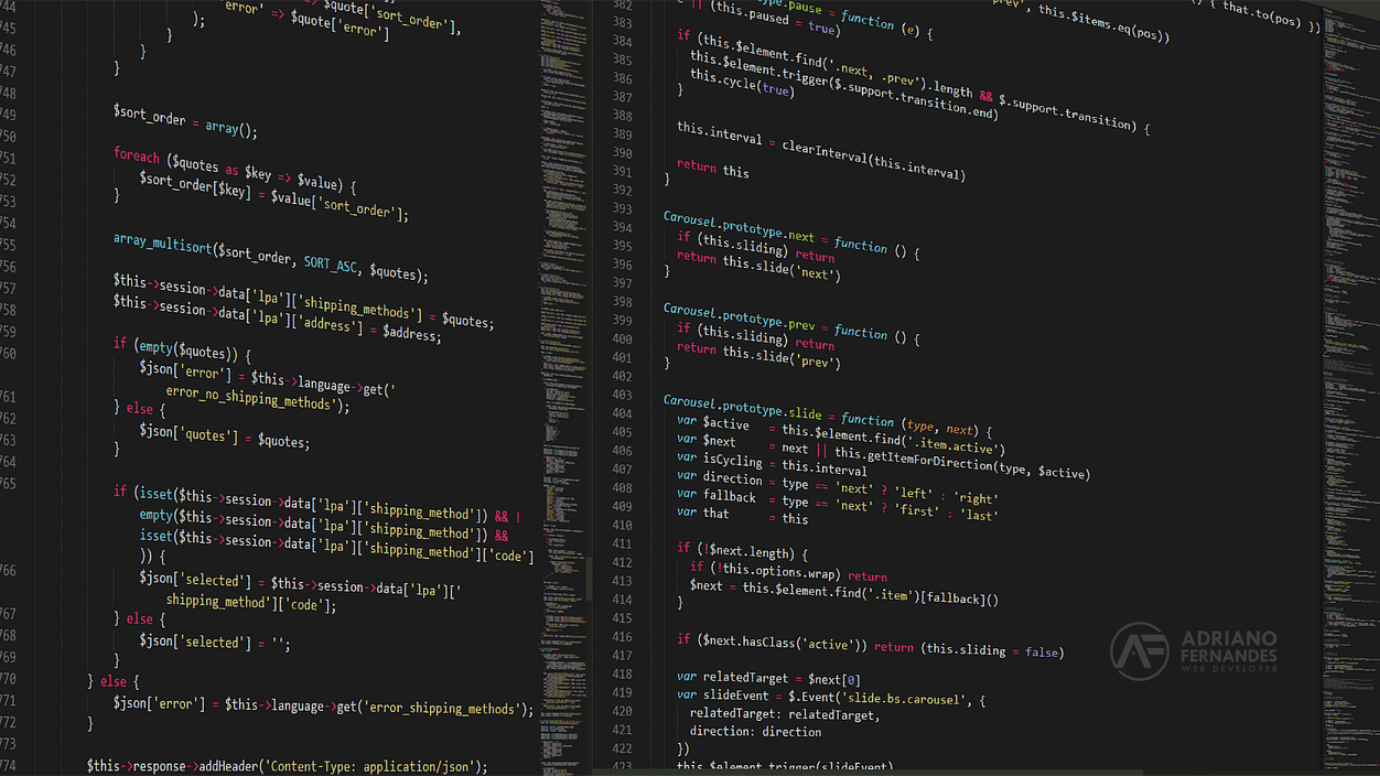This screenshot has width=1380, height=776.
Task: Click the '$.support.transition.end' trigger line
Action: (845, 86)
